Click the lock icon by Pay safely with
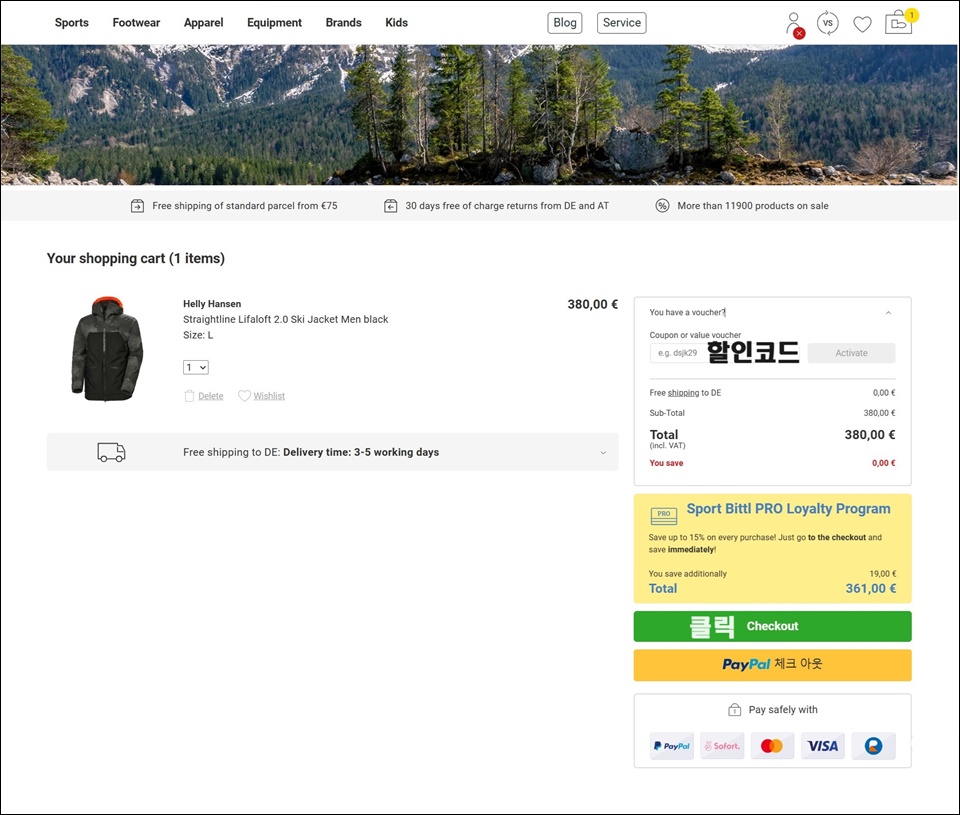The height and width of the screenshot is (815, 960). [x=734, y=710]
